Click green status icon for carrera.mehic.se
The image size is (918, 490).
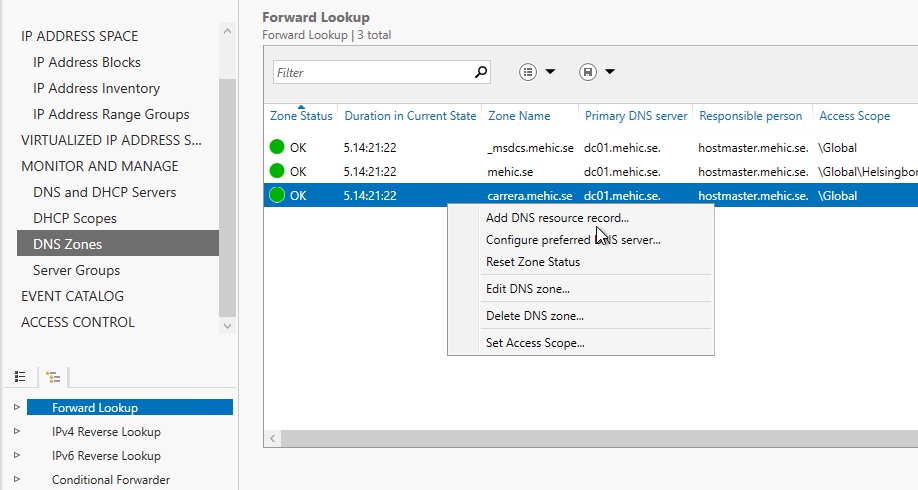(277, 196)
